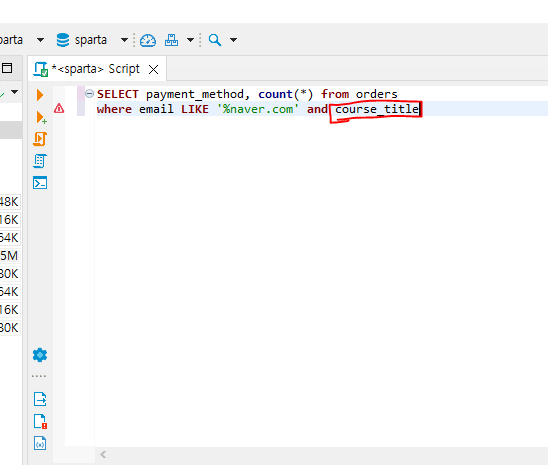Click the 'LIKE' keyword in the query
Viewport: 548px width, 465px height.
pyautogui.click(x=195, y=109)
